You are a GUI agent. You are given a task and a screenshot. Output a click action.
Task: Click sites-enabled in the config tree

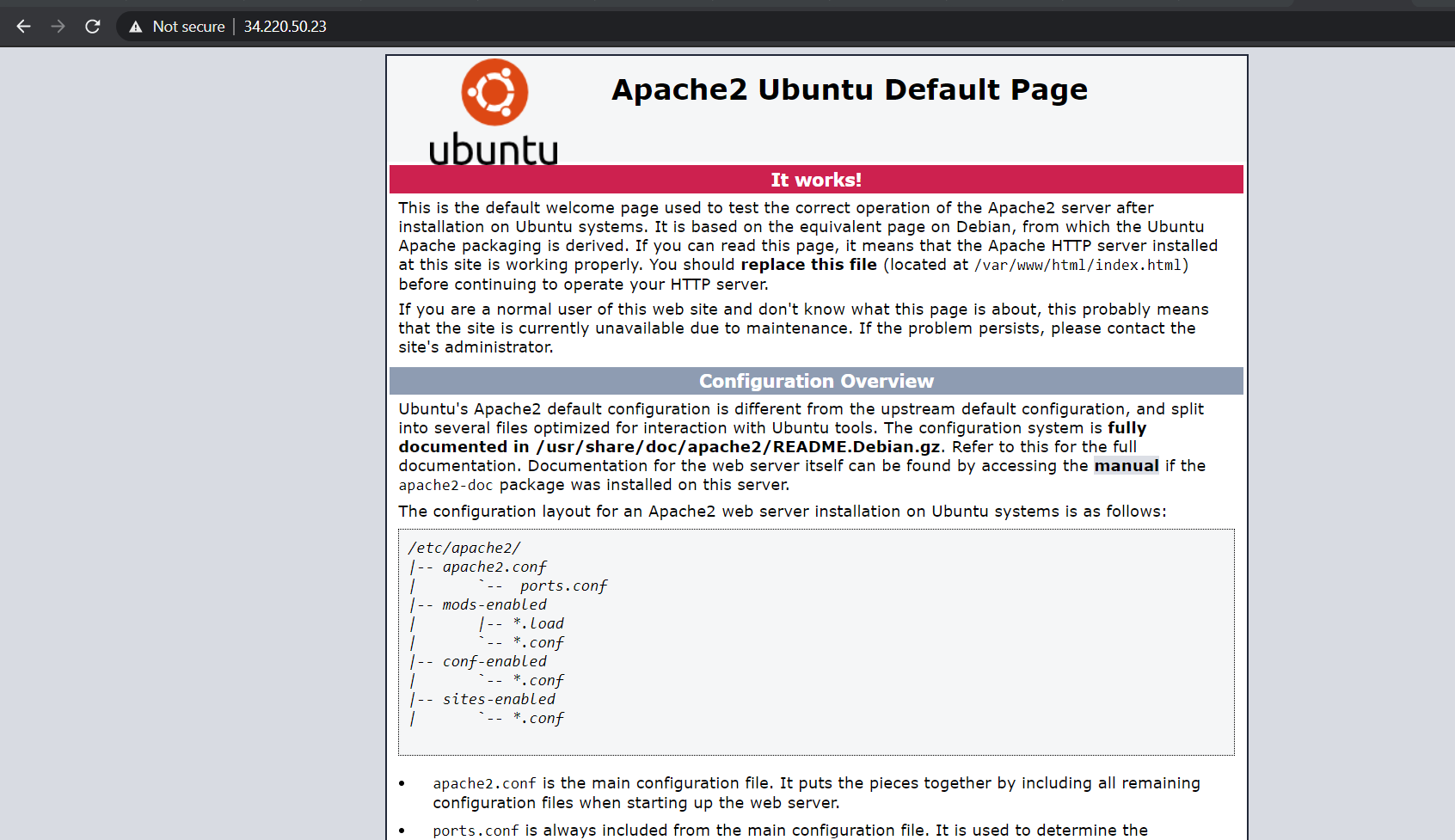pos(499,700)
